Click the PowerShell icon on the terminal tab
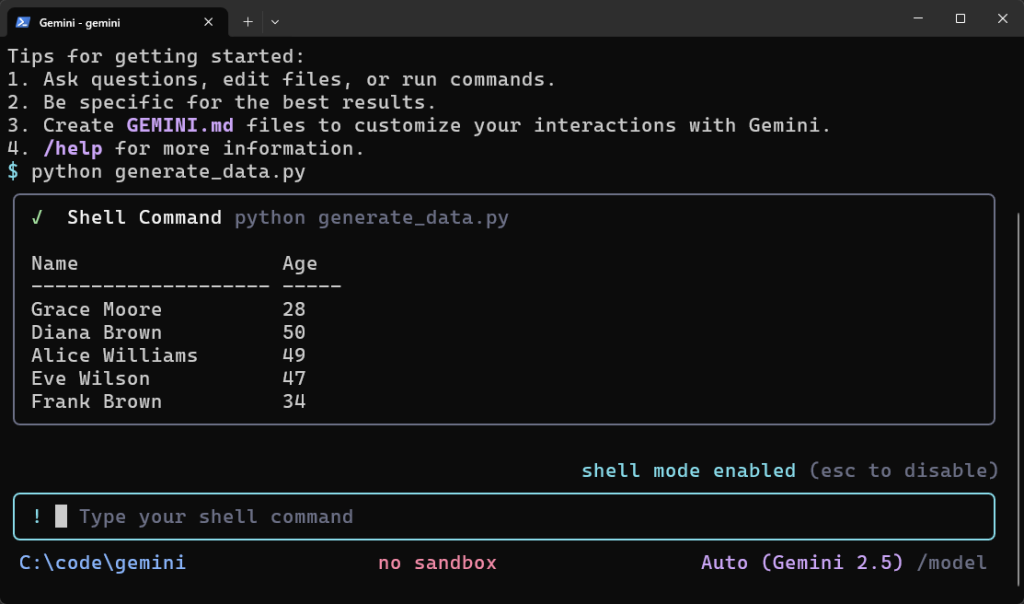 point(23,21)
